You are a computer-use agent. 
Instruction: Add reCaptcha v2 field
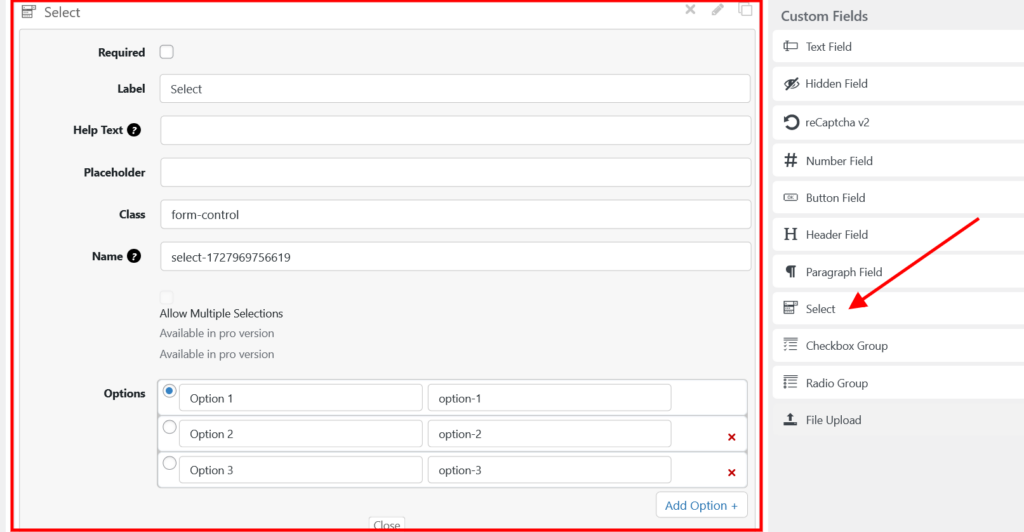pyautogui.click(x=838, y=123)
